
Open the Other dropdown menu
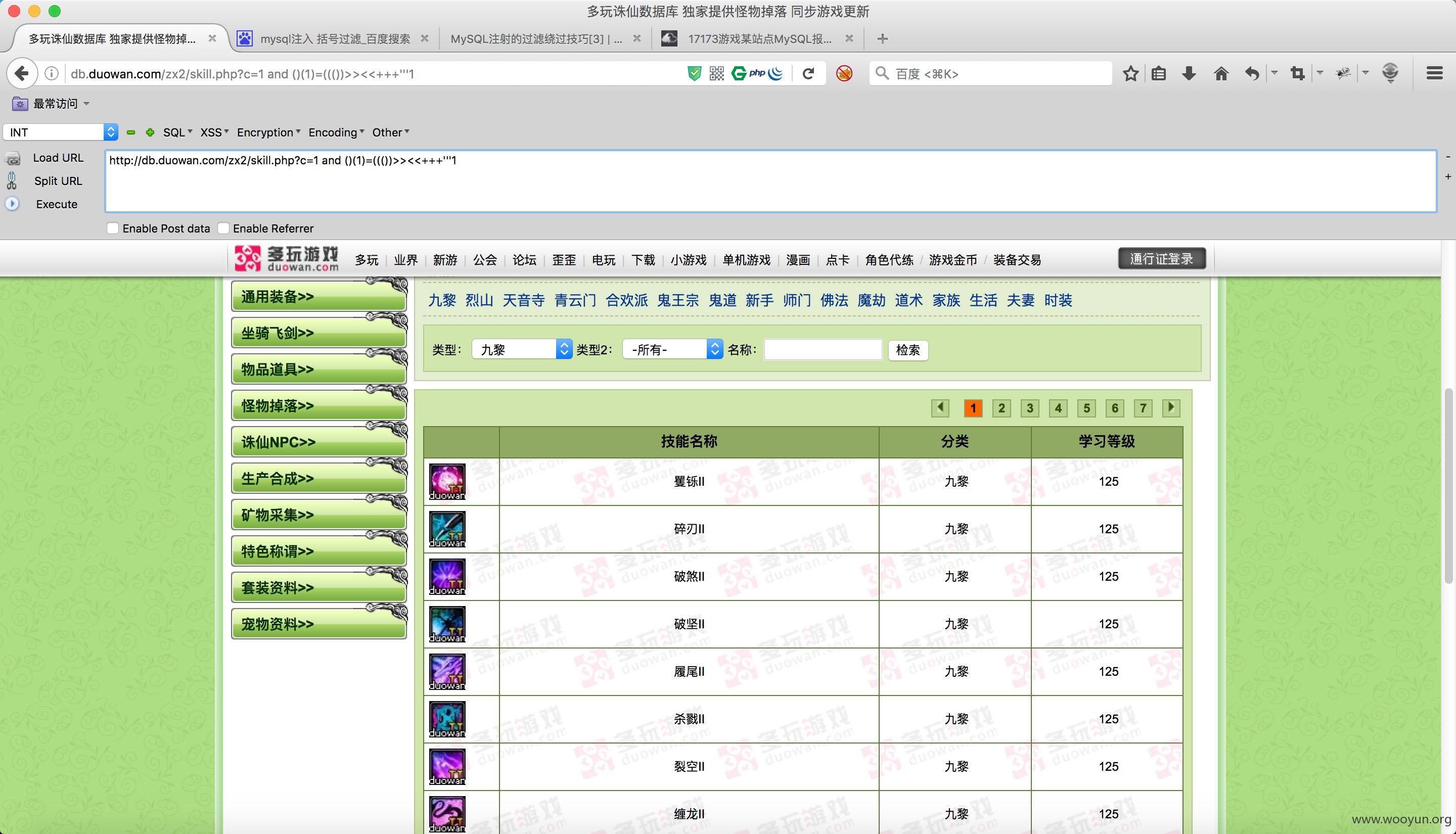(391, 132)
